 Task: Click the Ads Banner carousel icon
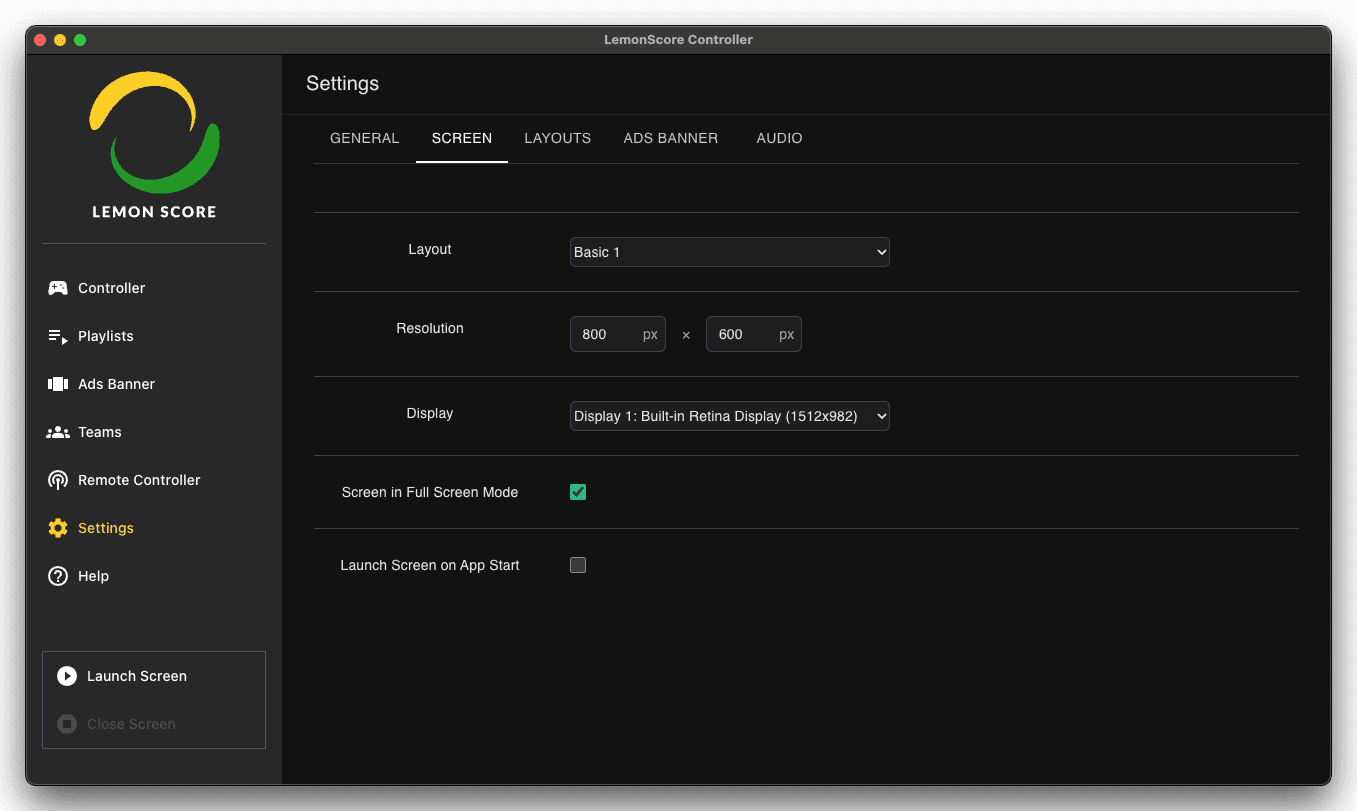[x=58, y=384]
